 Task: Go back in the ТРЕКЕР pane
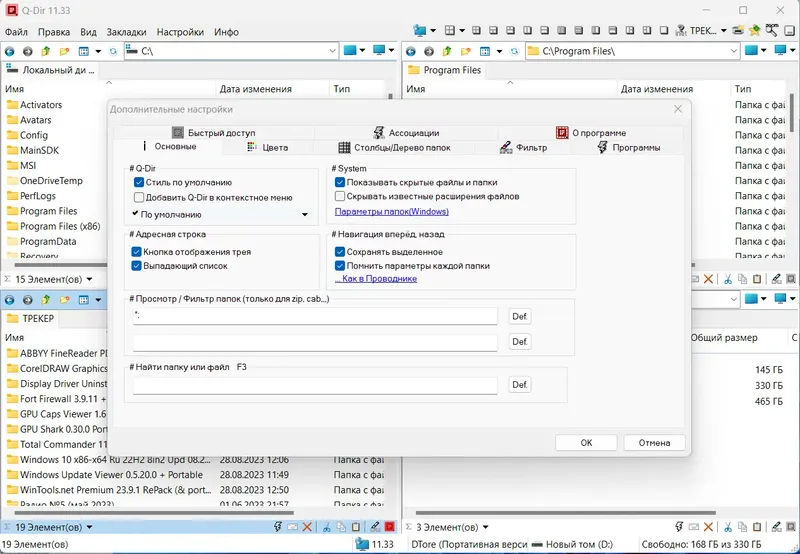tap(10, 300)
